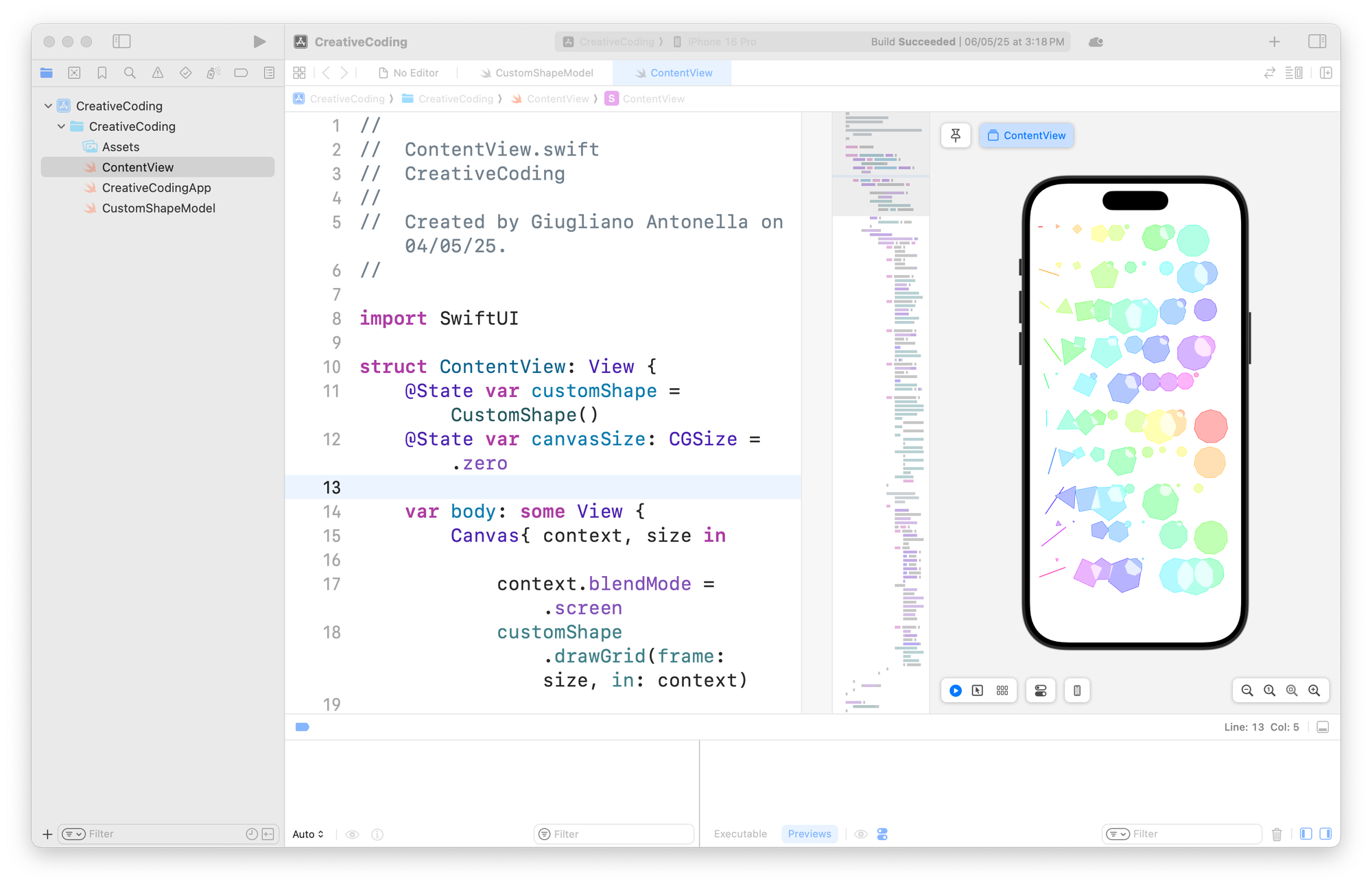Zoom in the preview canvas

(1314, 691)
